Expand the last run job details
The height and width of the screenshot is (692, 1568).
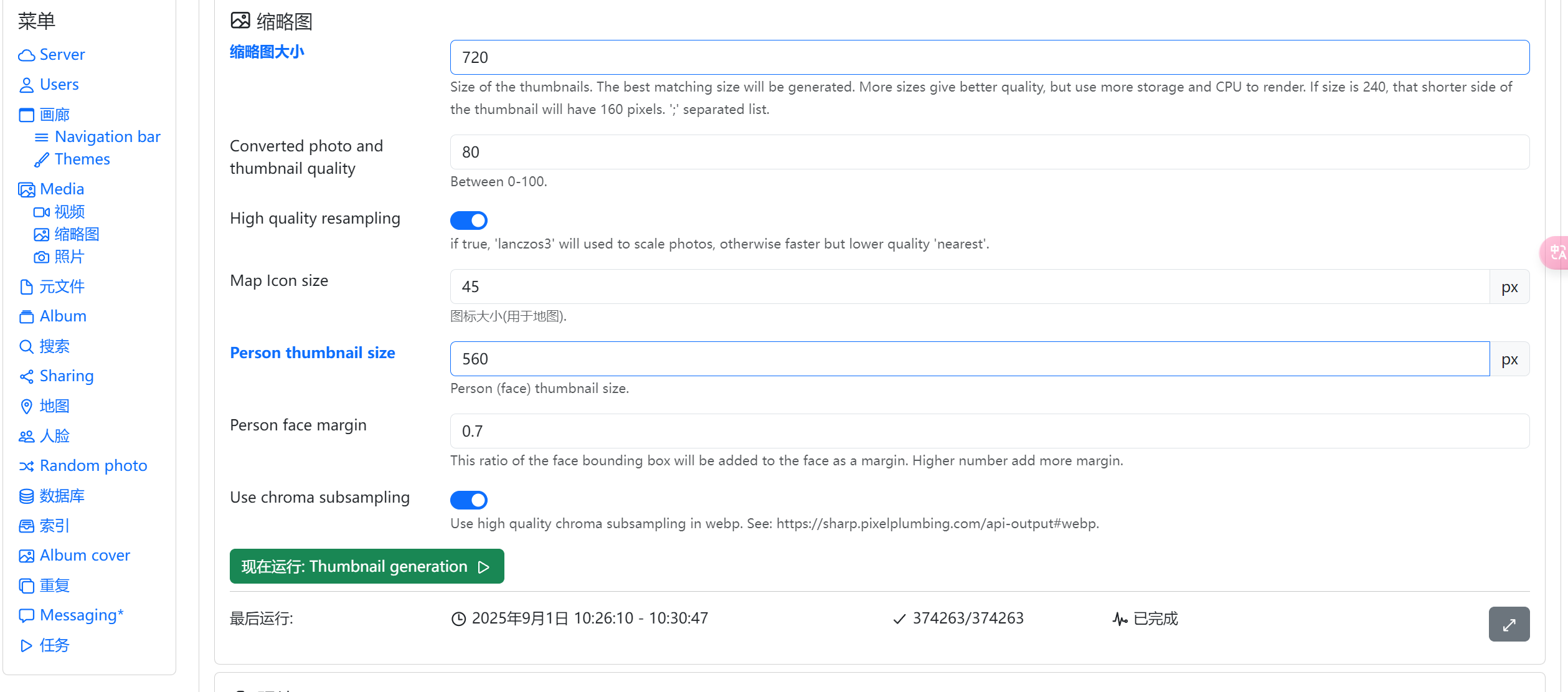1508,624
